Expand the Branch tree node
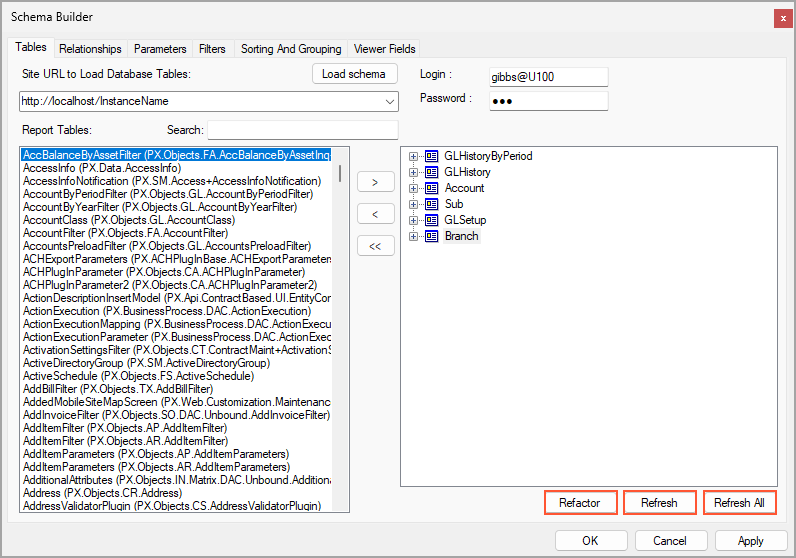The image size is (796, 558). point(413,236)
